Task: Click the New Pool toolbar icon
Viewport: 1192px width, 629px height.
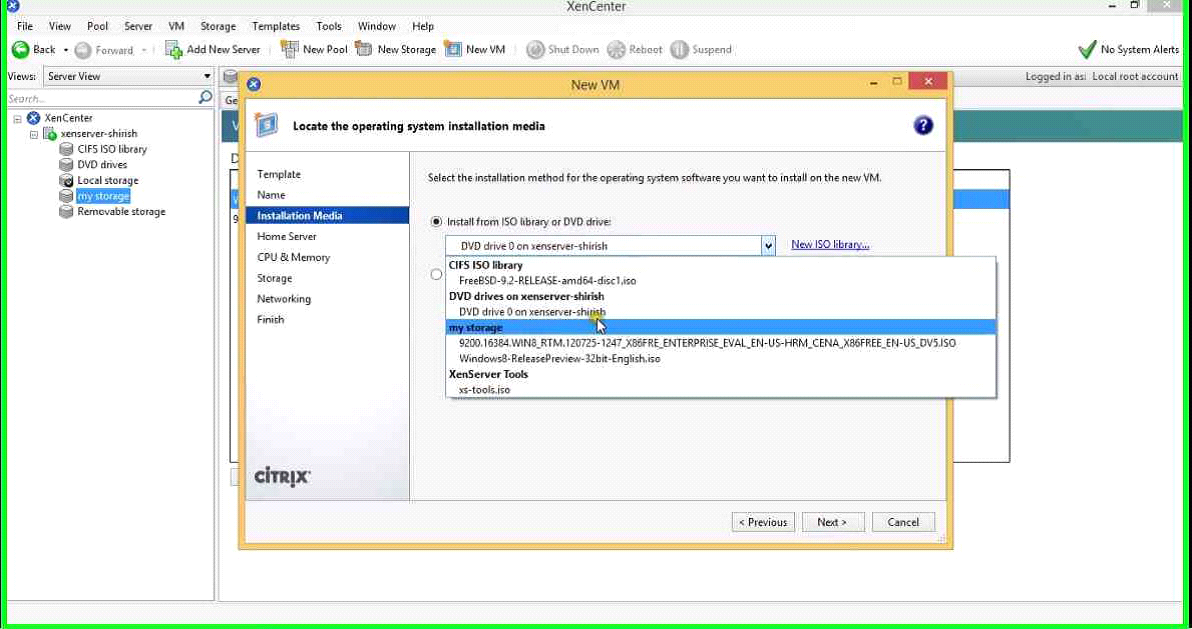Action: (x=290, y=49)
